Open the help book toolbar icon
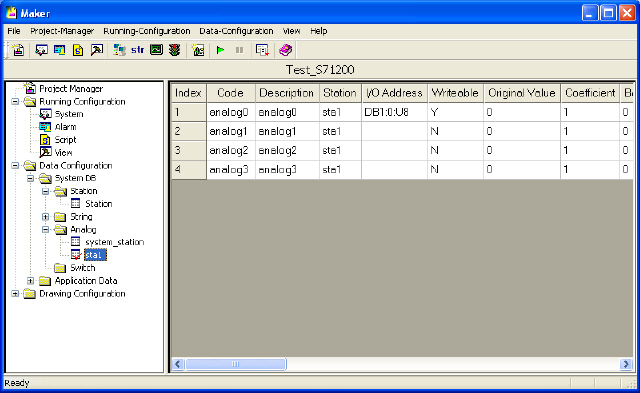Viewport: 640px width, 393px height. tap(285, 50)
